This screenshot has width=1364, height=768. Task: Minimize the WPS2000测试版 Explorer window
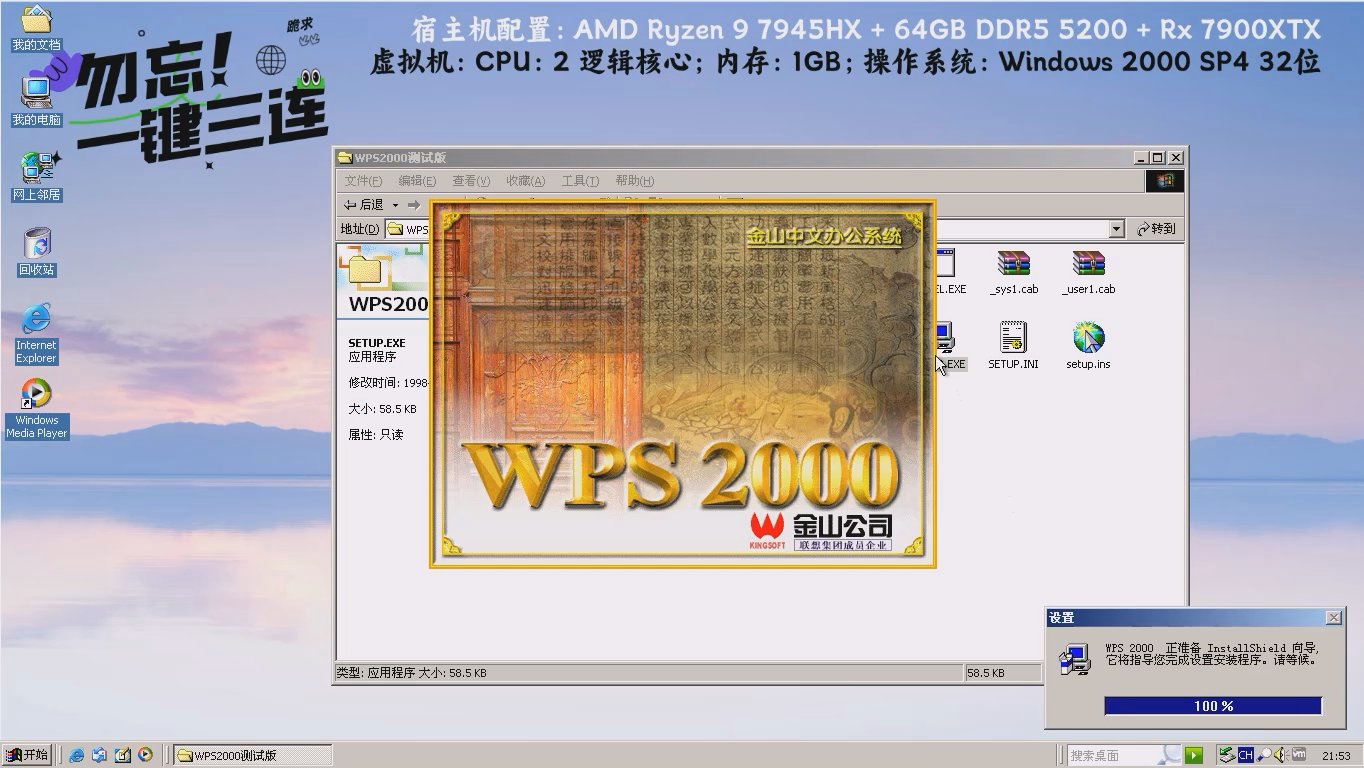click(1142, 158)
